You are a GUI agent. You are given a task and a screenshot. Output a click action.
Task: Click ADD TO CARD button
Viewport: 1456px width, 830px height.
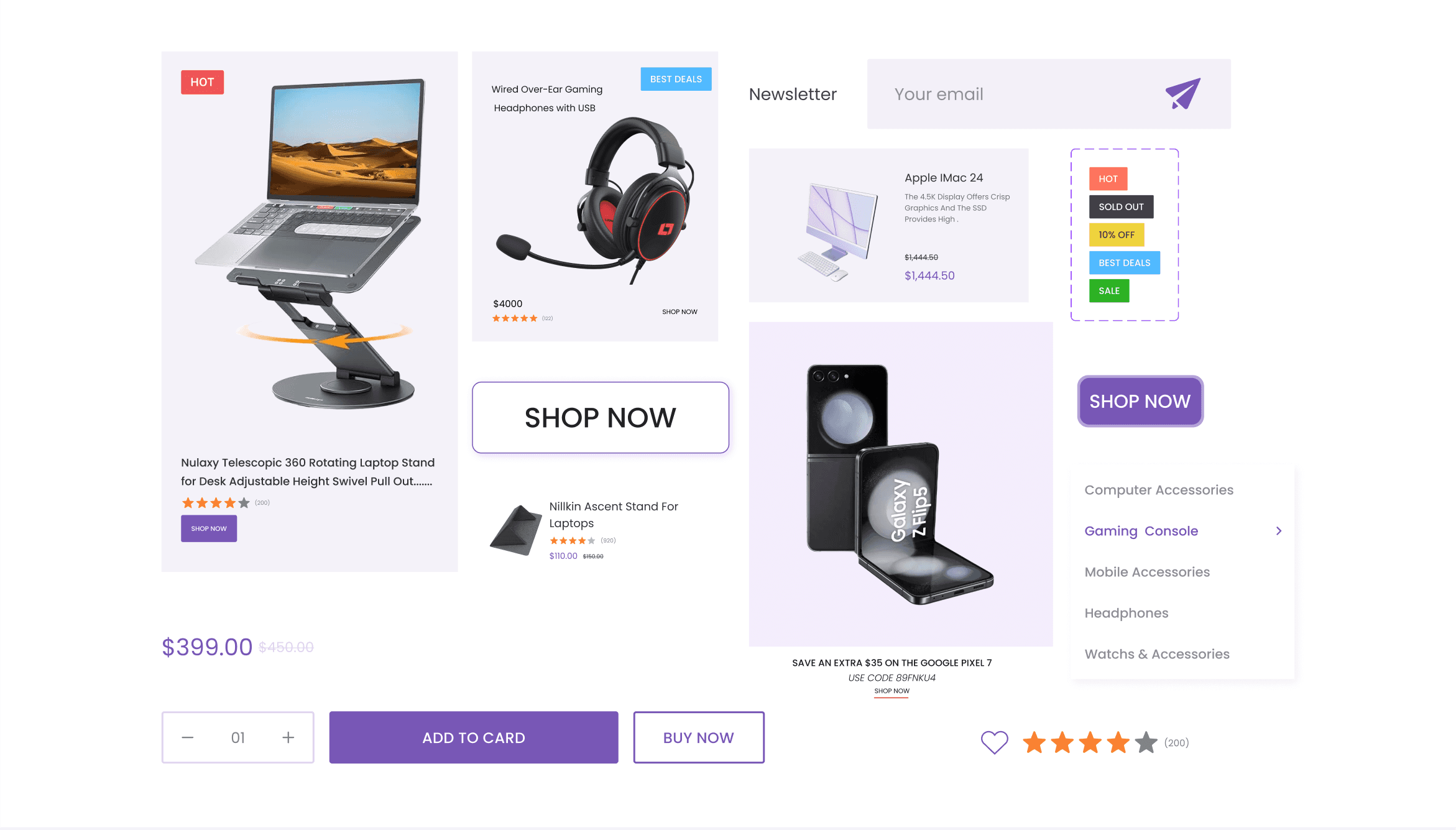pos(474,737)
